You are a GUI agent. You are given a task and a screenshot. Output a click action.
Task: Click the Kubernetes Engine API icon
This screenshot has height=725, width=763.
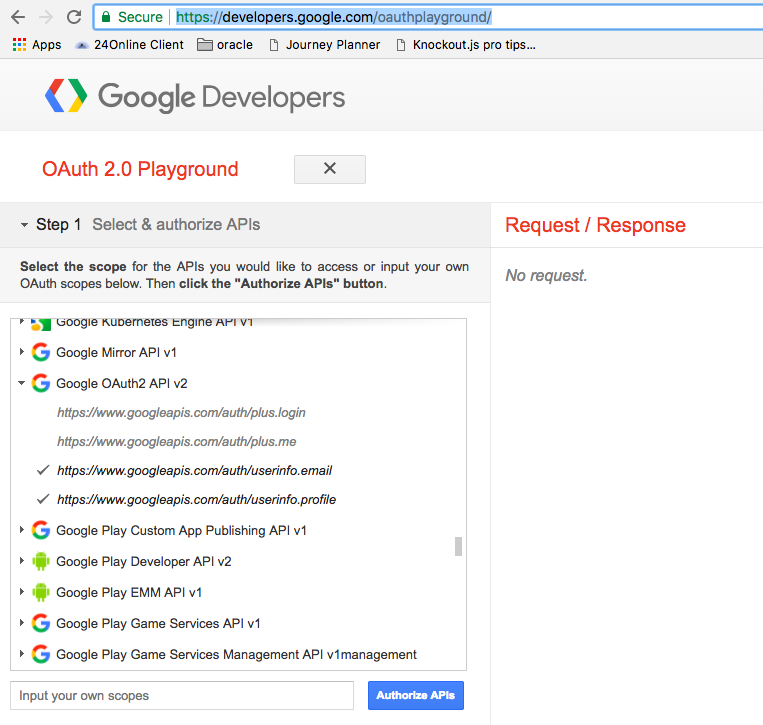[x=41, y=324]
